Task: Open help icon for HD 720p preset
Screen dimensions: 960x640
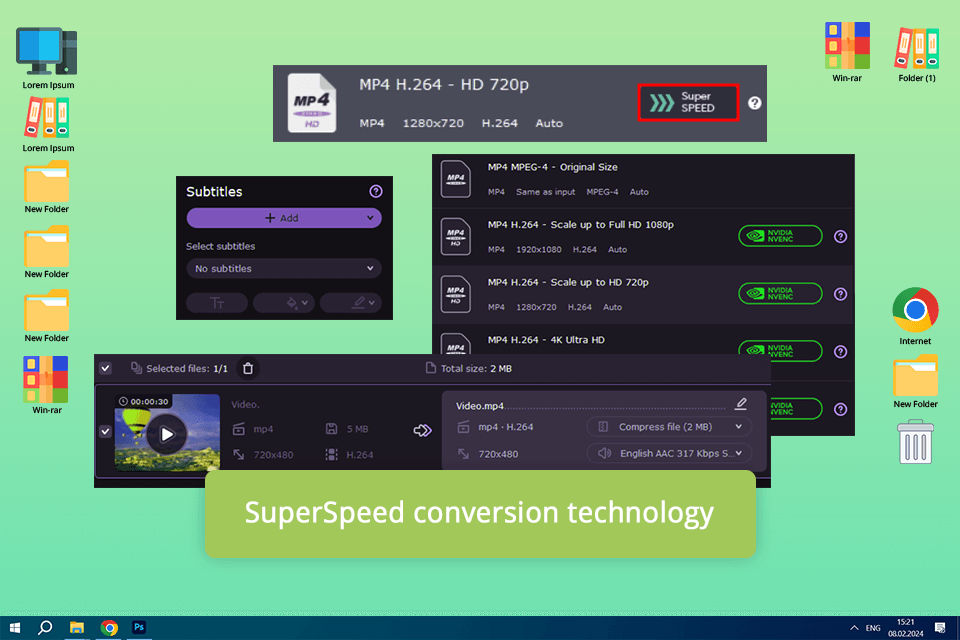Action: point(841,294)
